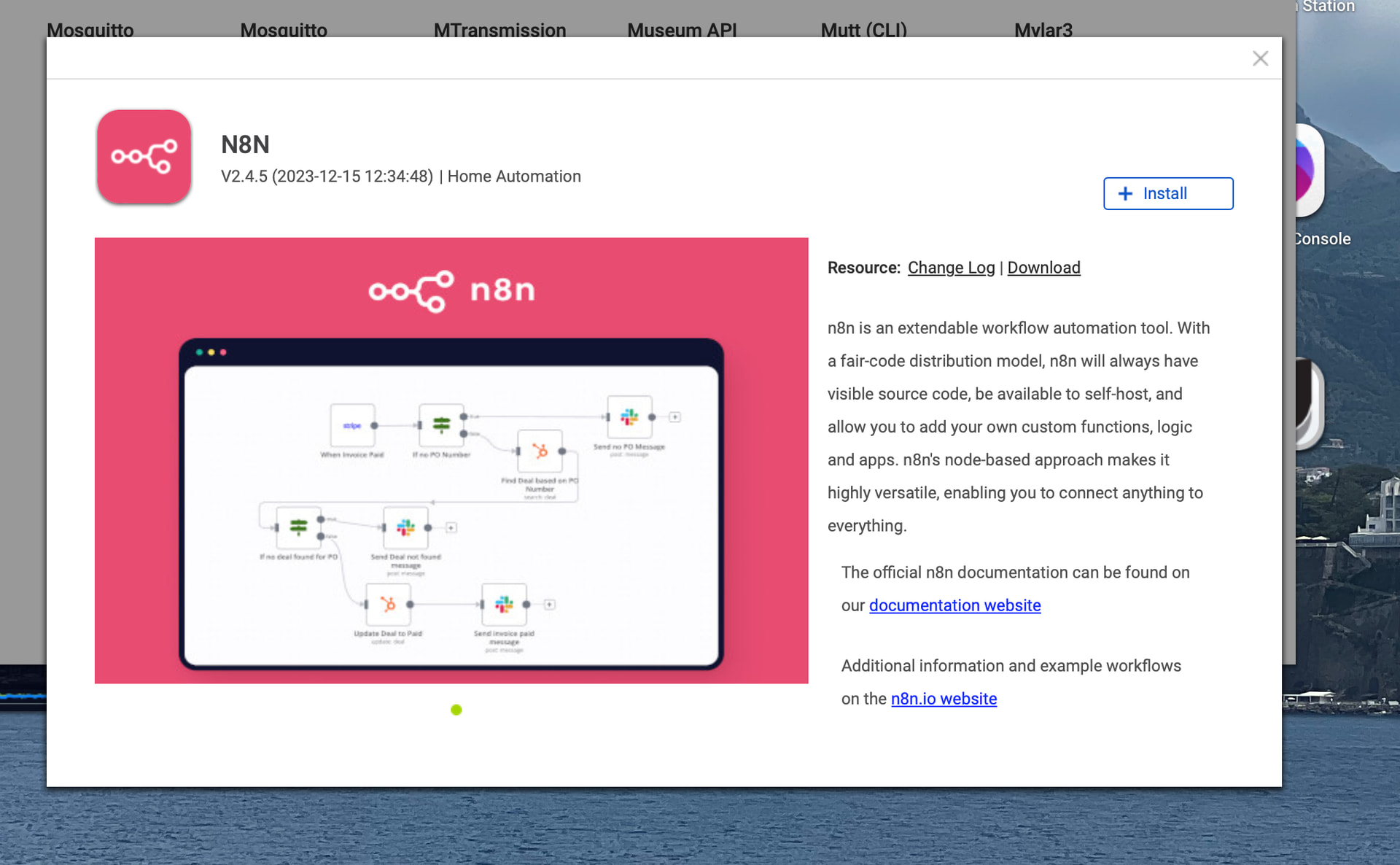The width and height of the screenshot is (1400, 865).
Task: Select MTransmission app behind the dialog
Action: [499, 30]
